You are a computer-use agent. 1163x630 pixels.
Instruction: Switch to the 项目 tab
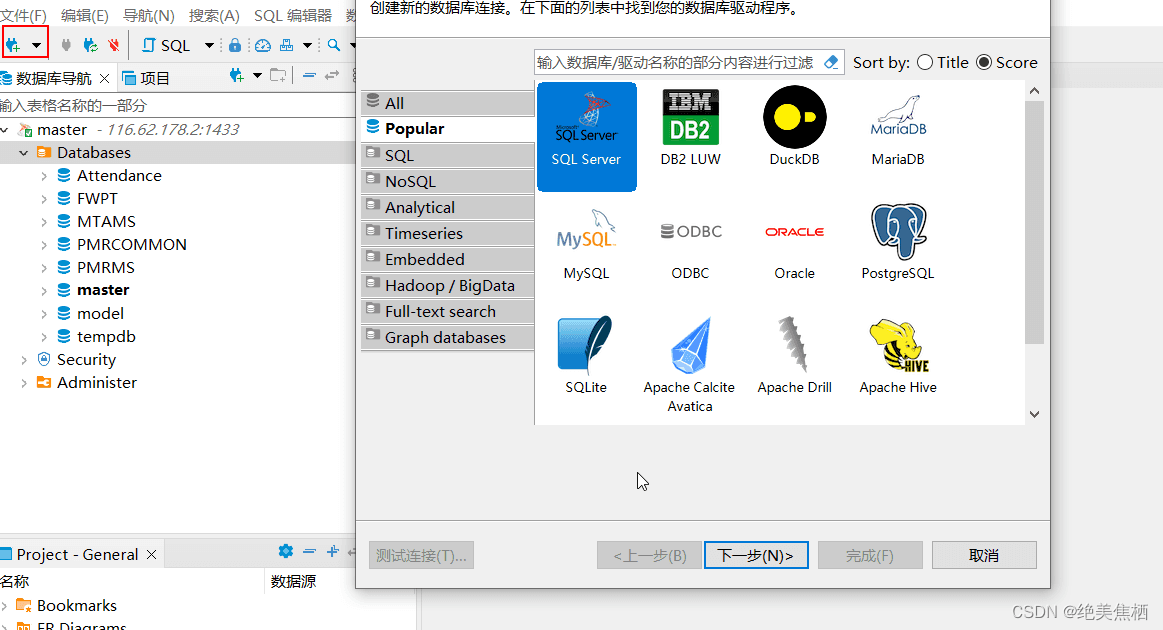coord(147,78)
